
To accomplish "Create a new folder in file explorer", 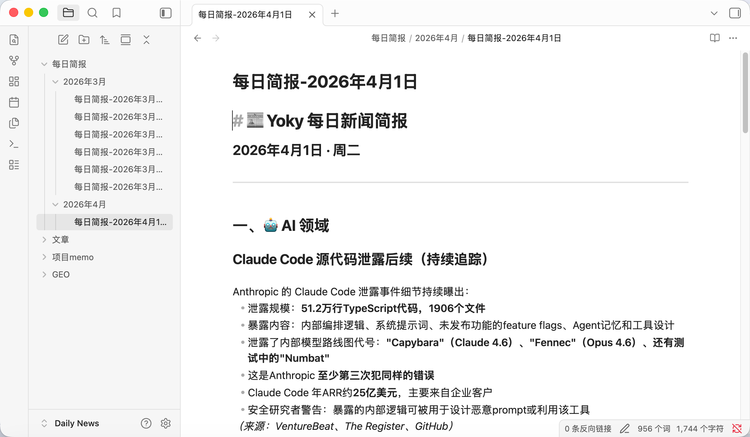I will click(84, 40).
